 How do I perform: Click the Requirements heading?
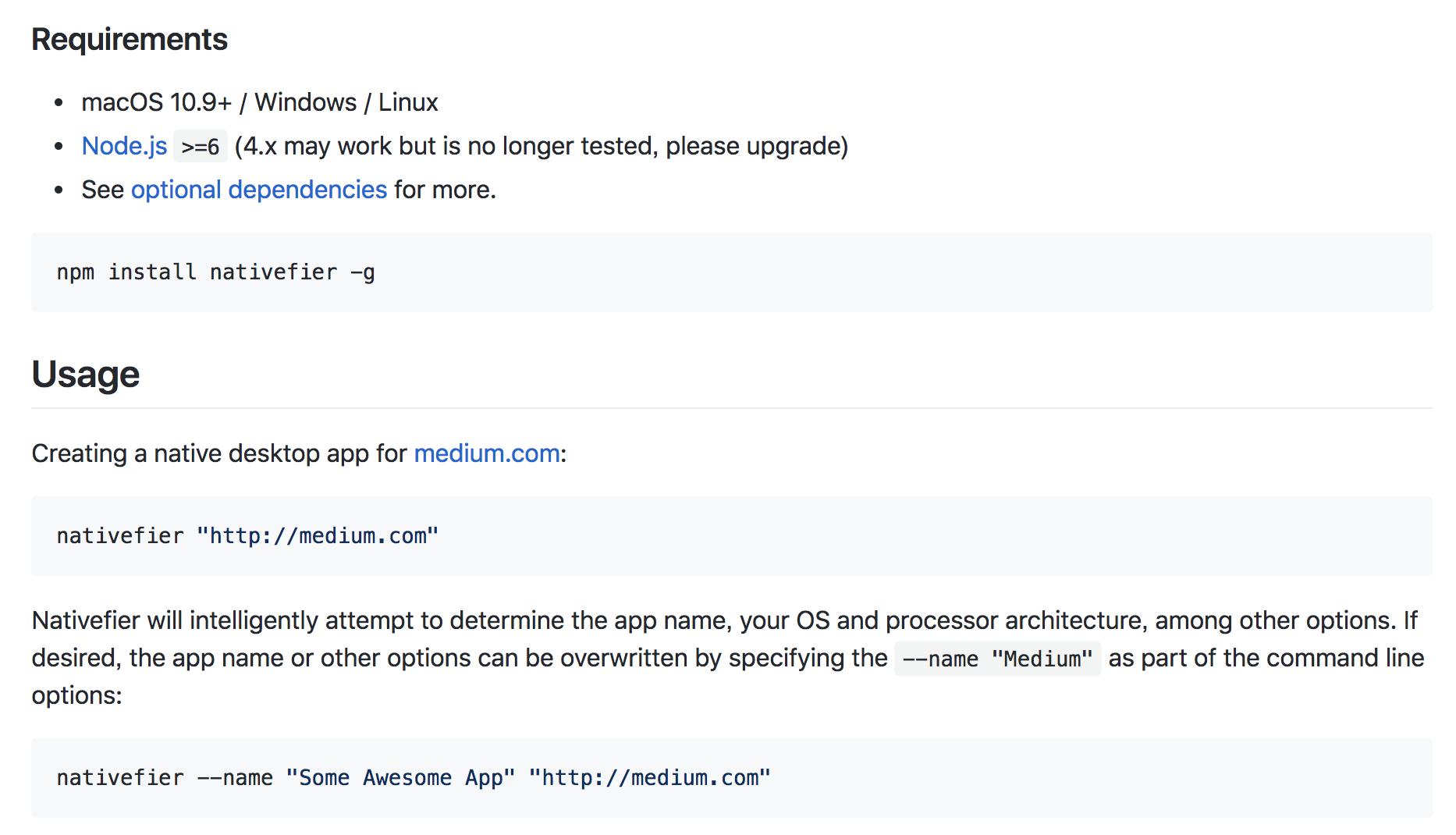pos(130,39)
